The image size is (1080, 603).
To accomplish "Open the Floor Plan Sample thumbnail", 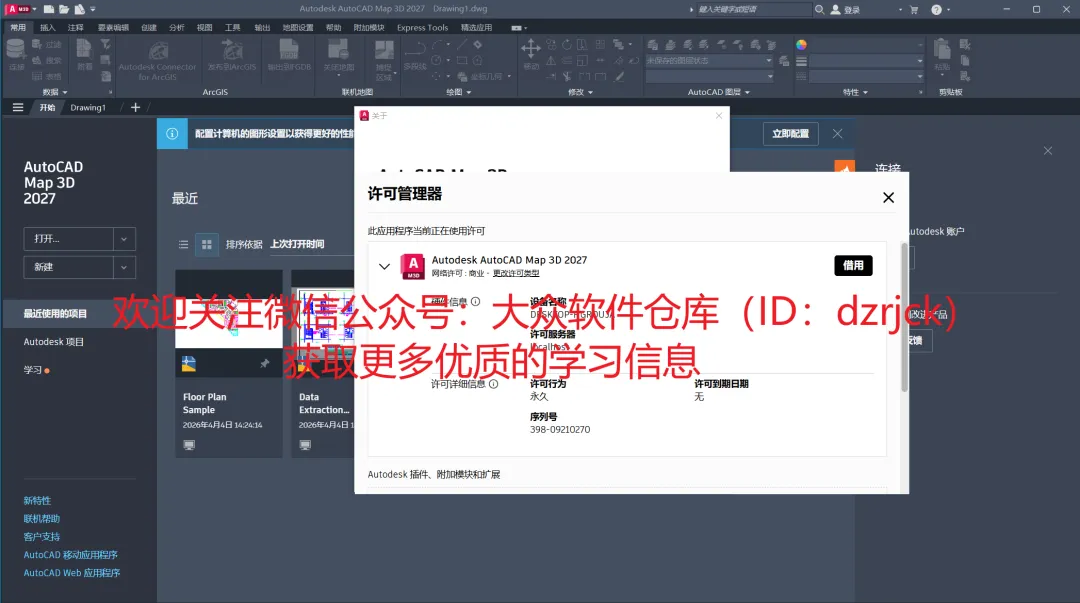I will tap(229, 309).
